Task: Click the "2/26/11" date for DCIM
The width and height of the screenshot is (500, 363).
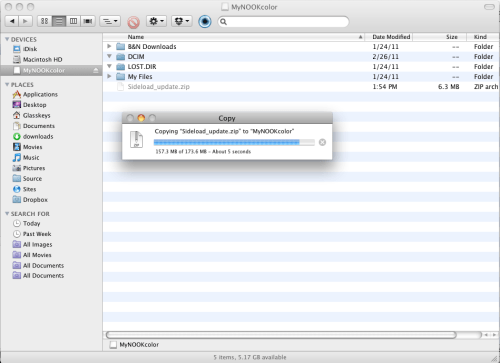Action: point(386,57)
